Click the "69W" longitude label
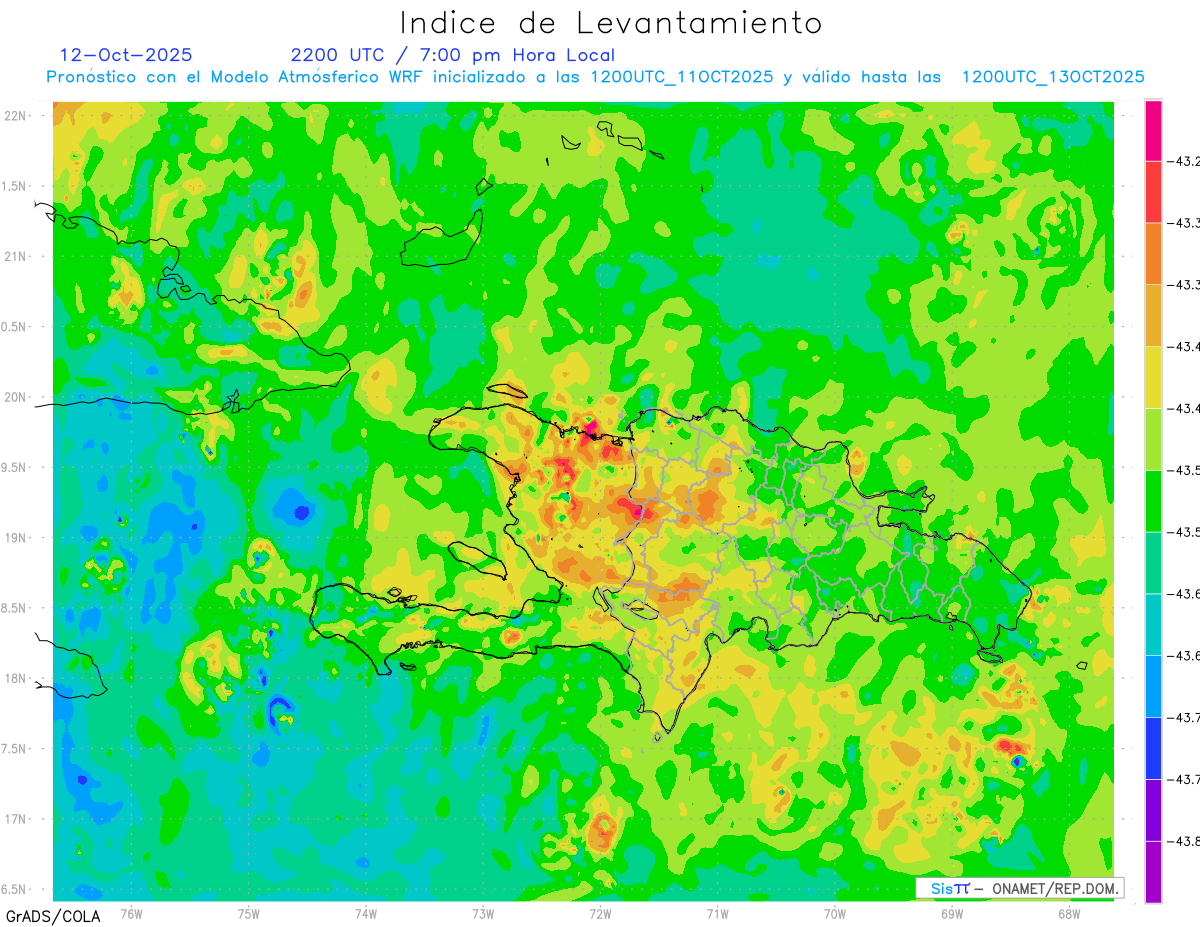This screenshot has width=1200, height=927. (x=952, y=912)
